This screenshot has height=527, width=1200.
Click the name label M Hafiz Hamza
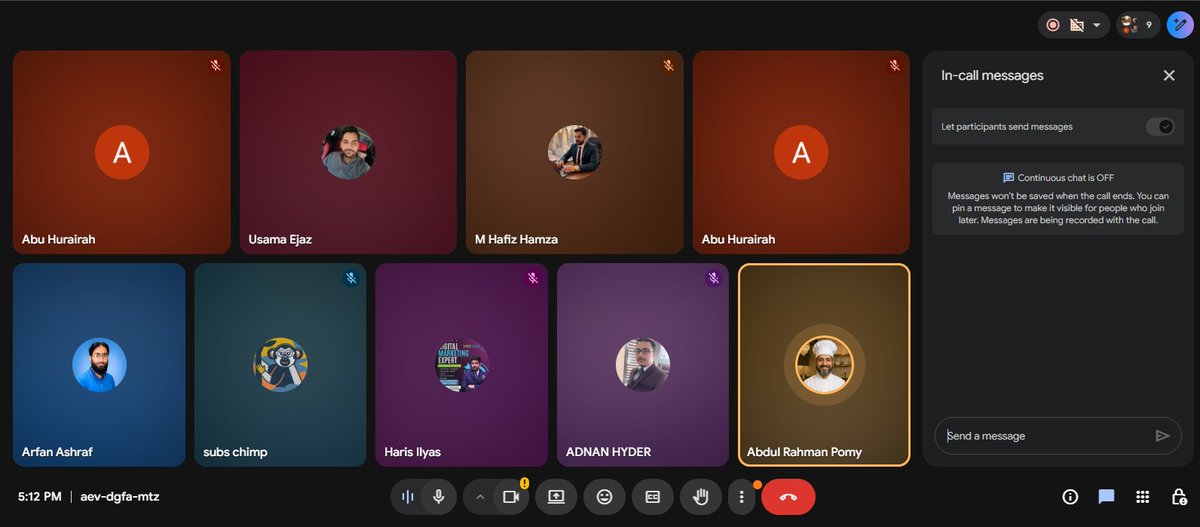point(516,240)
